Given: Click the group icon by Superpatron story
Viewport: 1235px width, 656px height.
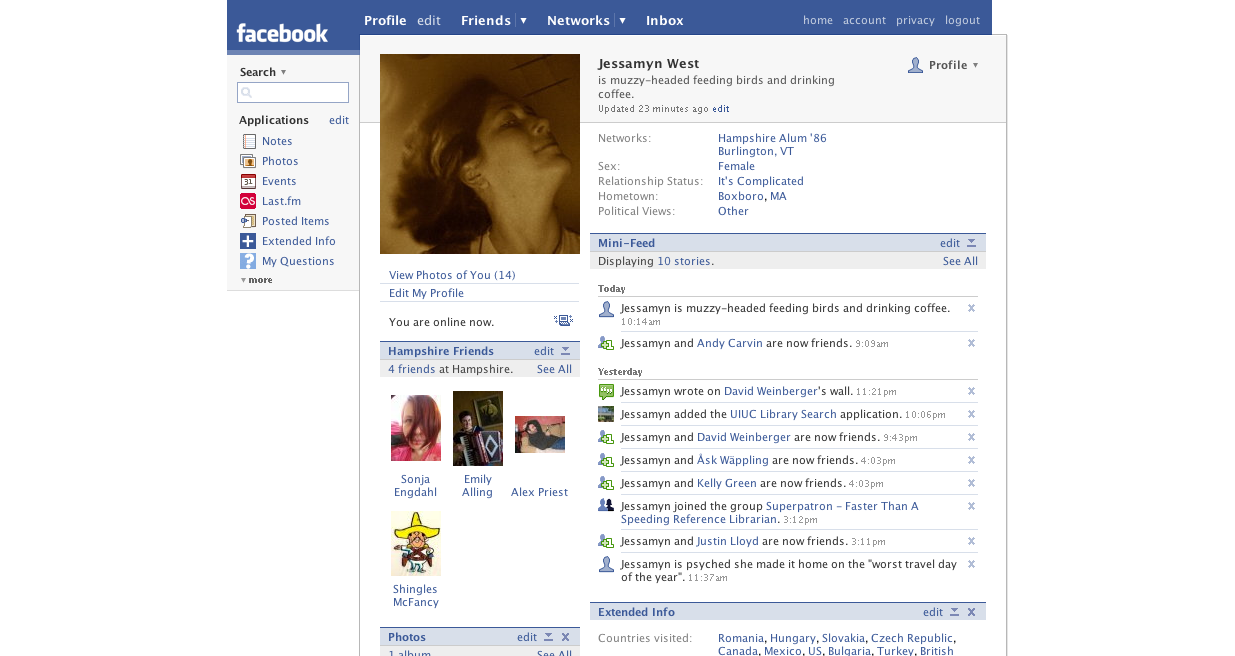Looking at the screenshot, I should point(606,505).
